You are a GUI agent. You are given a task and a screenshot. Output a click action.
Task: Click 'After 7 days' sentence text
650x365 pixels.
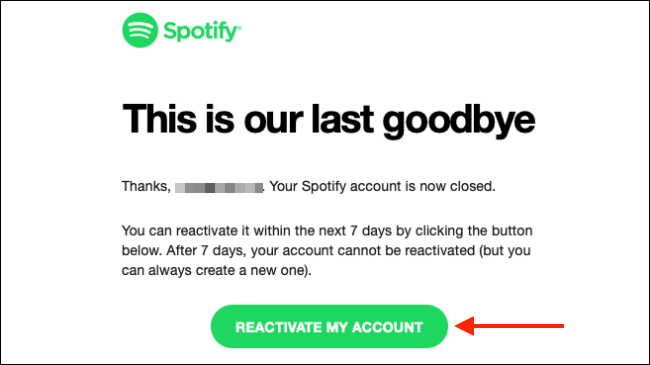tap(206, 251)
